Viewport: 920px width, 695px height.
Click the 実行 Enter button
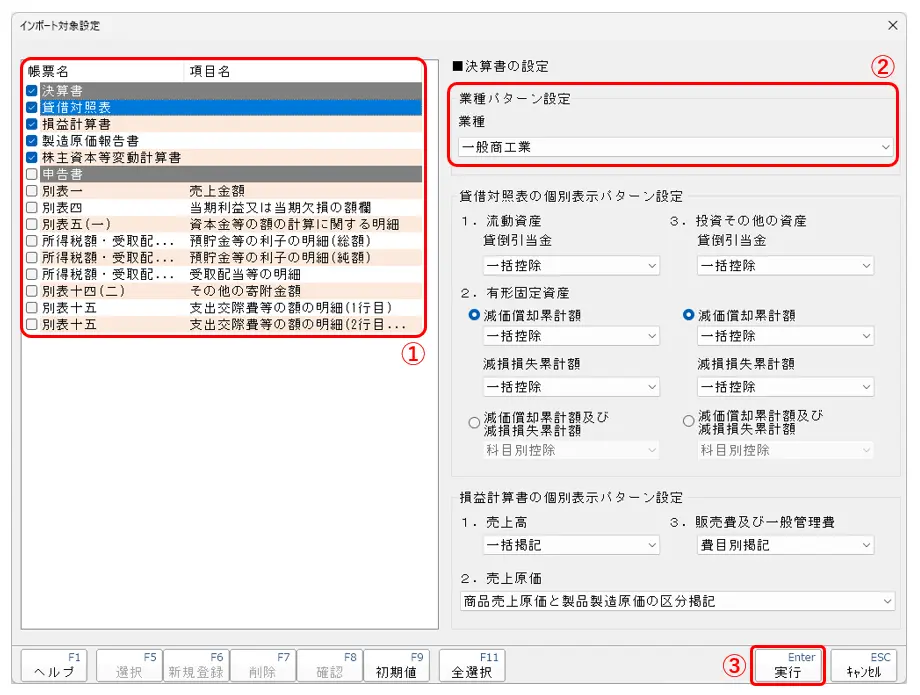pos(787,665)
